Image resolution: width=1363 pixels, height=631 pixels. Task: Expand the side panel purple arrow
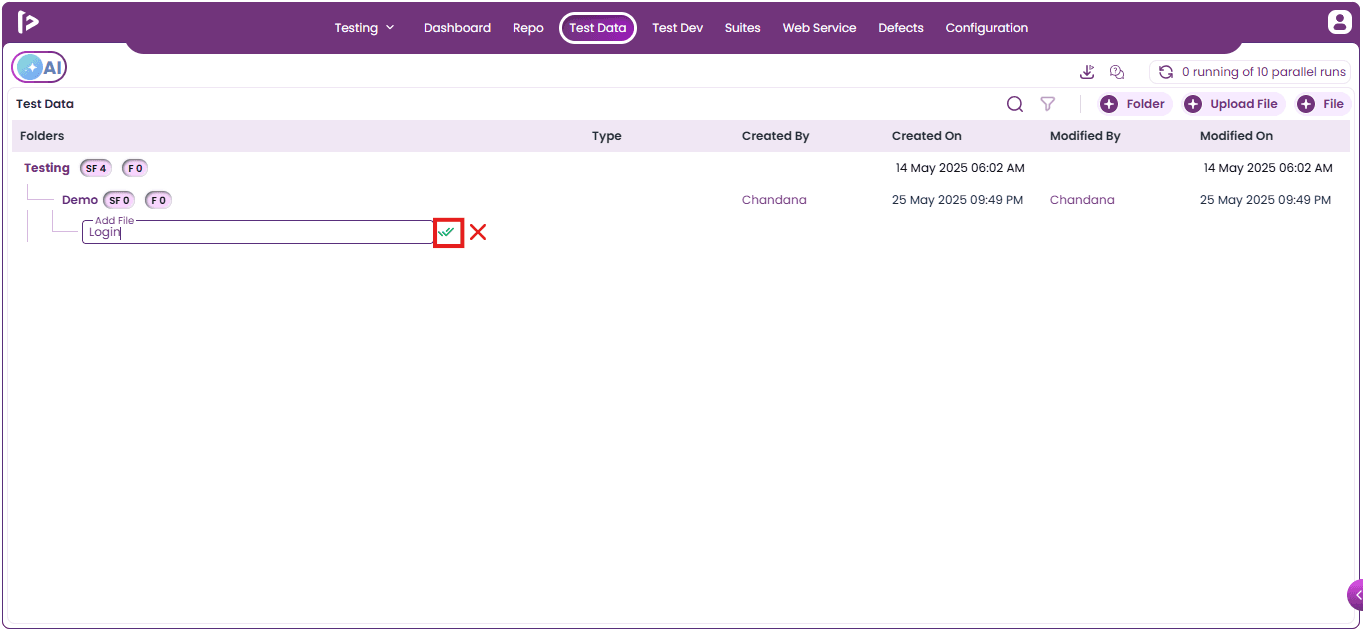tap(1356, 595)
